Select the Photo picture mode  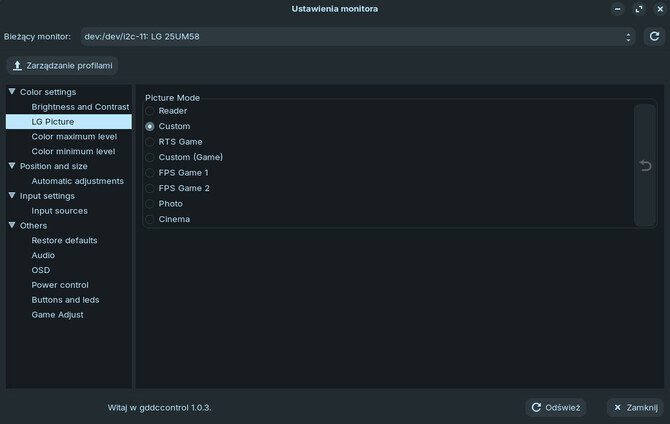tap(150, 204)
